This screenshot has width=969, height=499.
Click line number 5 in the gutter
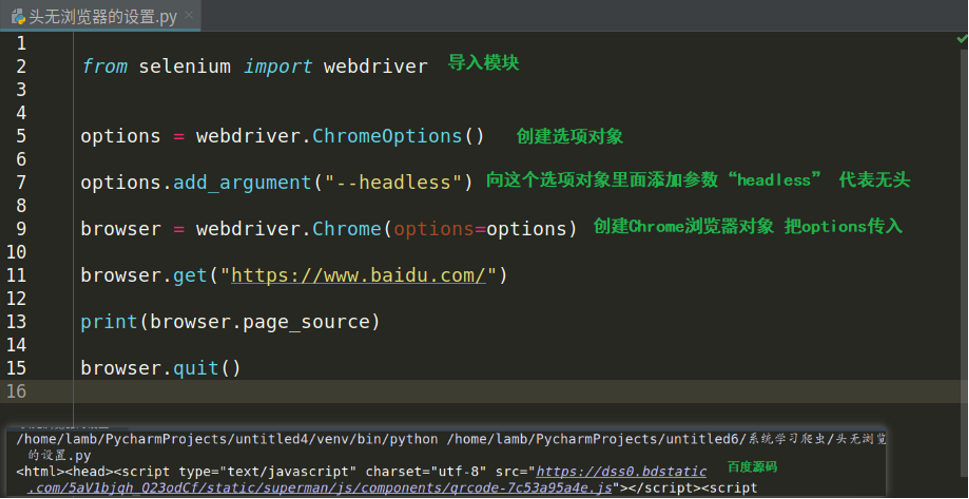(x=22, y=136)
